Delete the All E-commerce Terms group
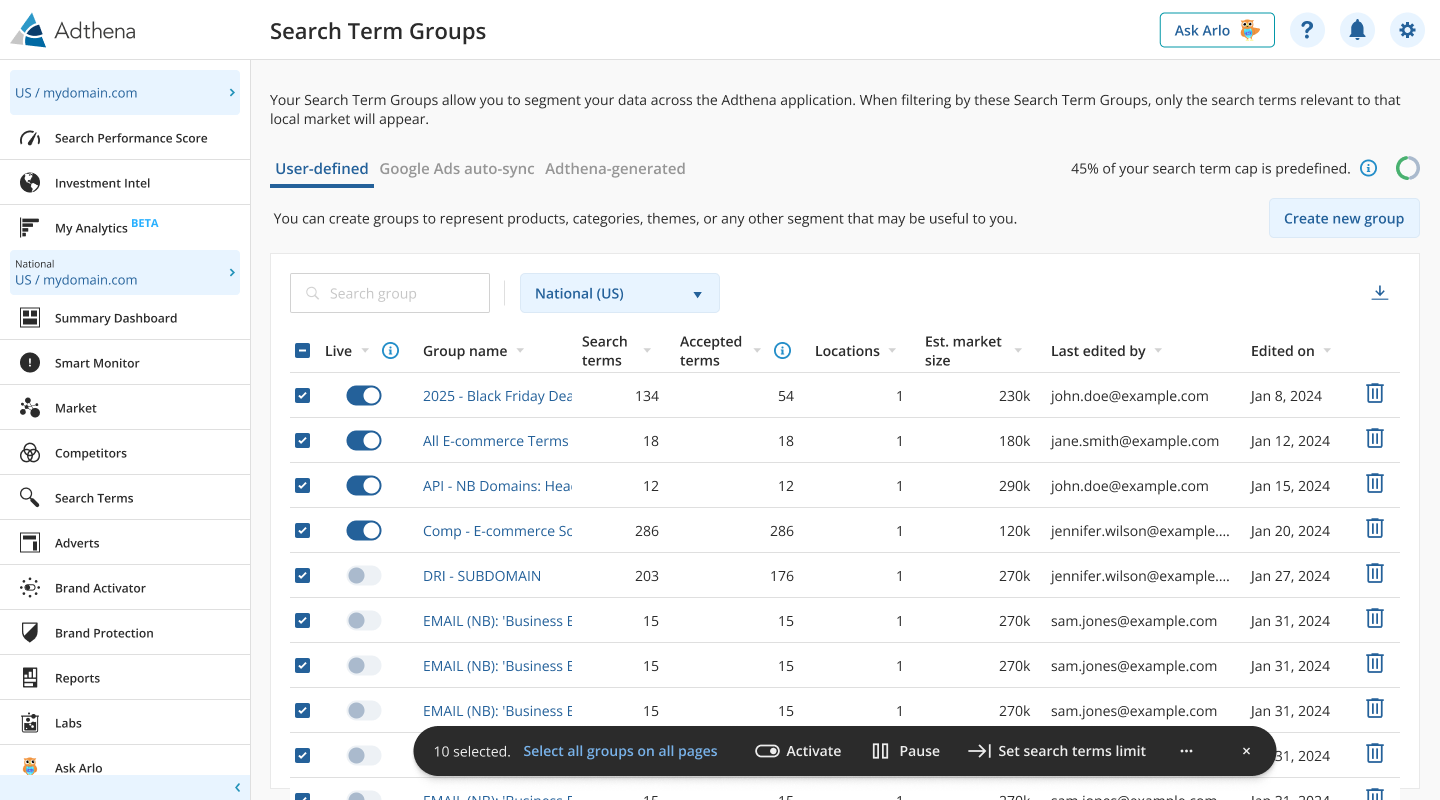Viewport: 1440px width, 800px height. pos(1374,439)
